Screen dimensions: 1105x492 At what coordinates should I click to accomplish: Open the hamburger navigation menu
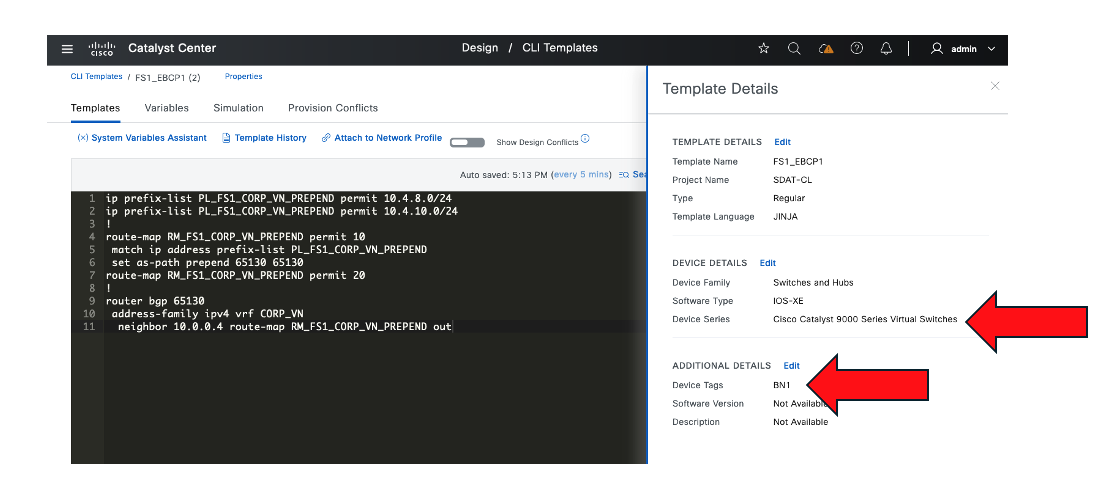pyautogui.click(x=67, y=49)
